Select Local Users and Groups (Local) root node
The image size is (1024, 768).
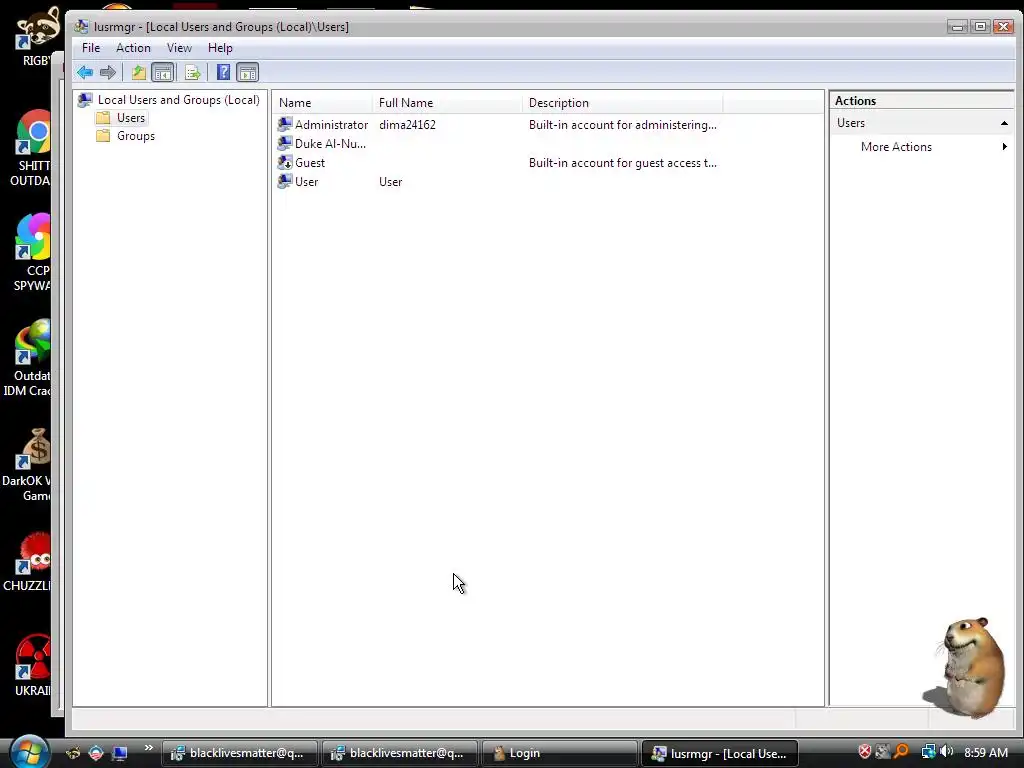[x=178, y=100]
